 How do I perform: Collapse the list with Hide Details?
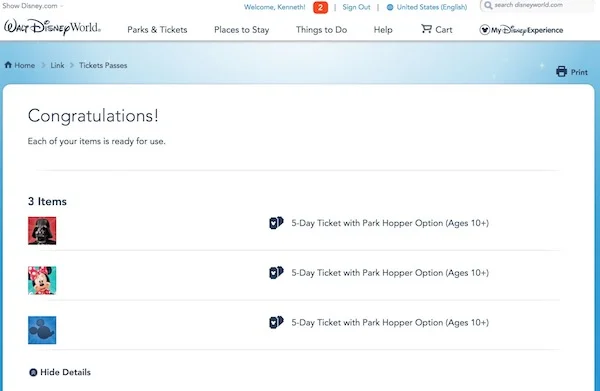pos(60,372)
